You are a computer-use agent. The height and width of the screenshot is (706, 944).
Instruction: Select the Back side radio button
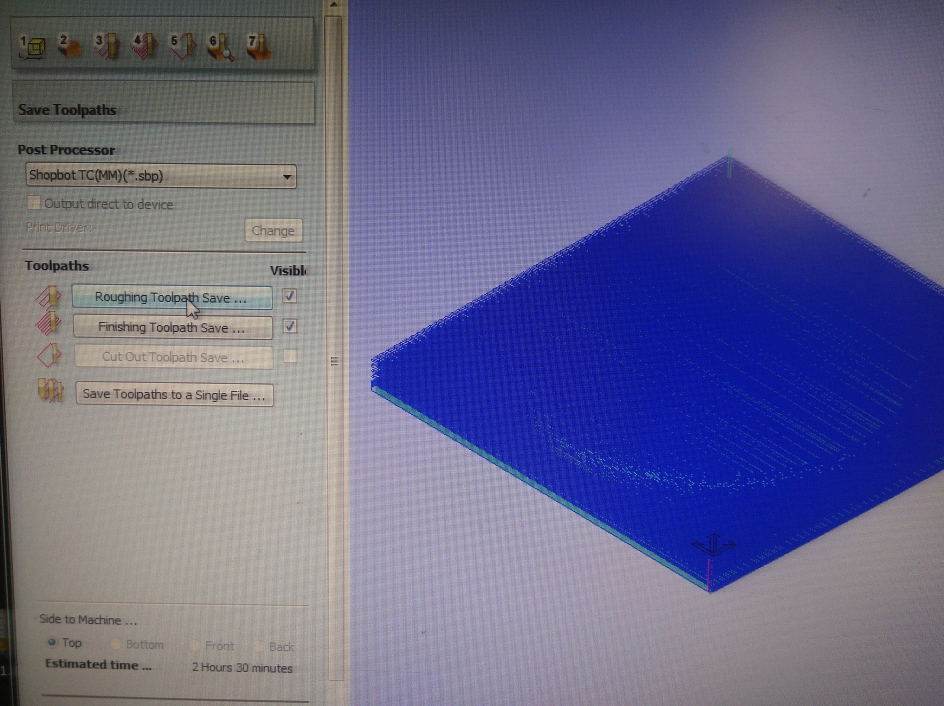[x=259, y=646]
